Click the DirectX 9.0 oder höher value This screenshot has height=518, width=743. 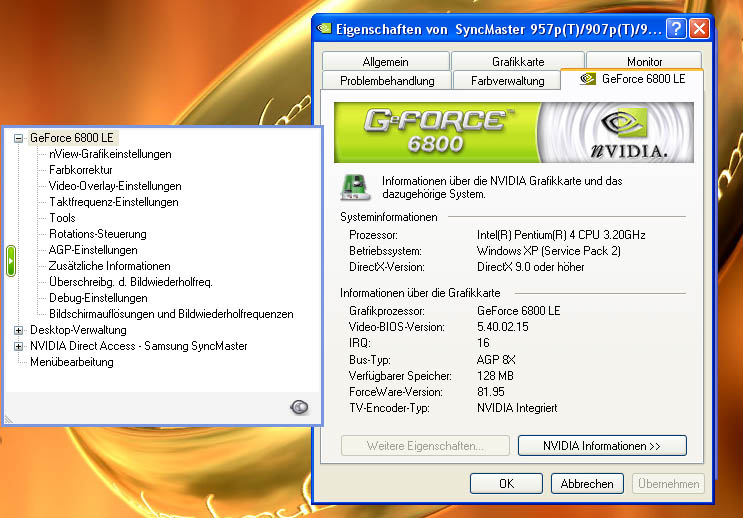click(x=530, y=267)
